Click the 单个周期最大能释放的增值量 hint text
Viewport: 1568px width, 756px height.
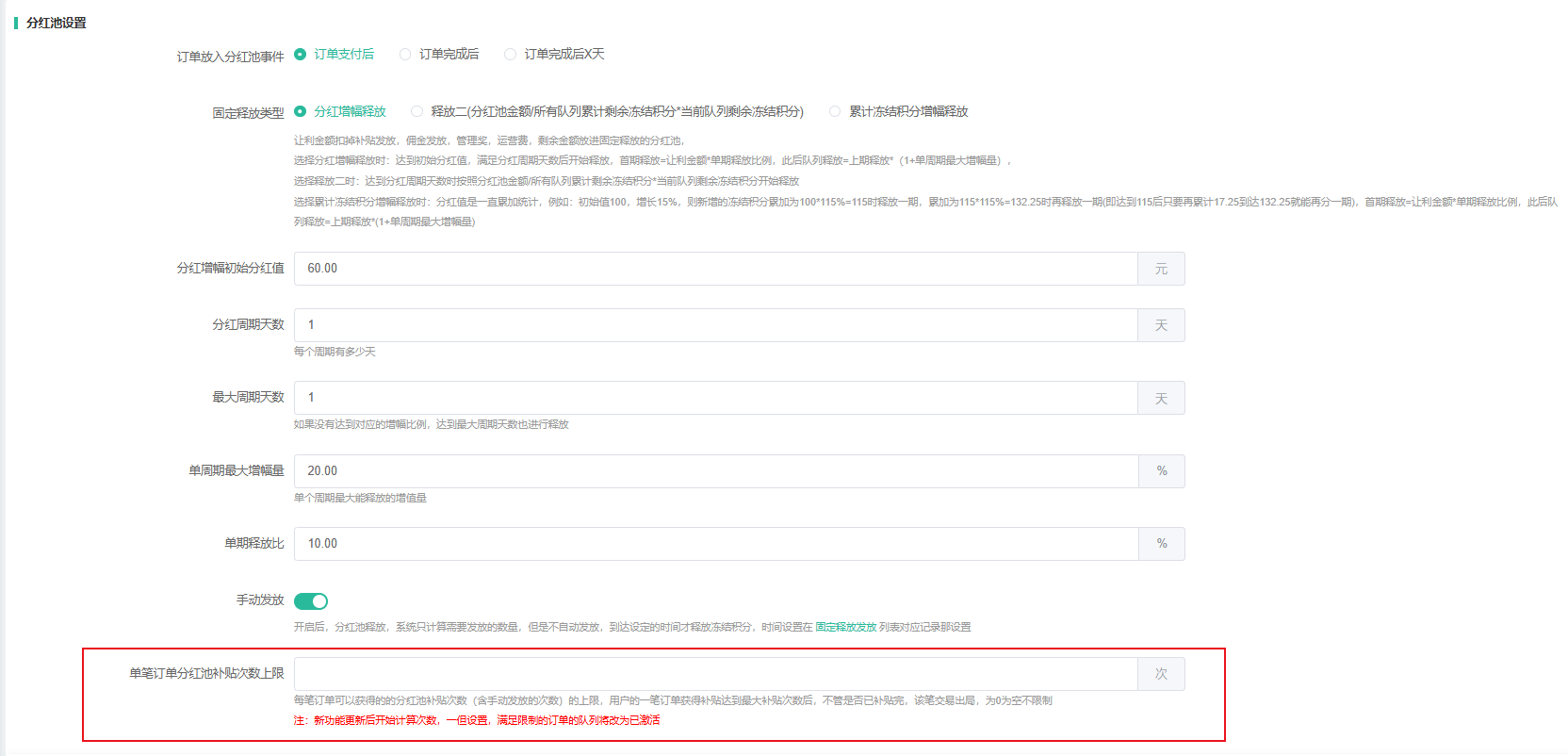(x=360, y=498)
